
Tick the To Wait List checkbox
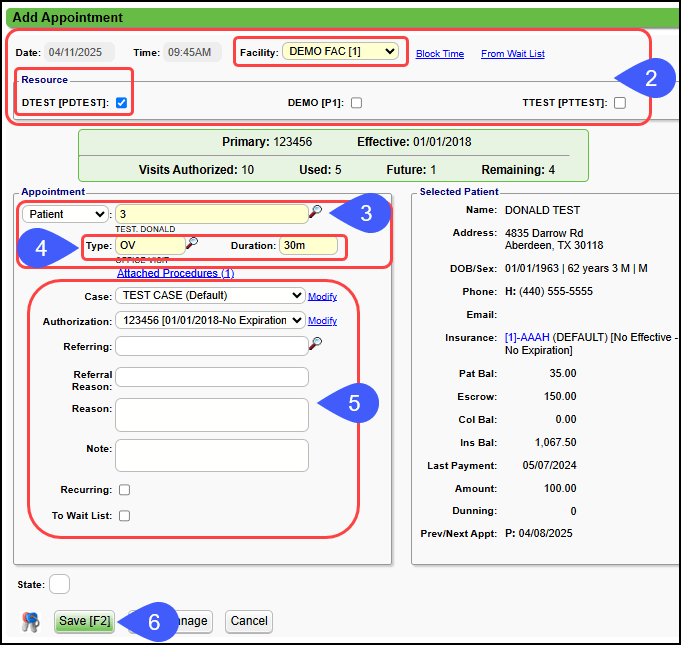point(124,516)
